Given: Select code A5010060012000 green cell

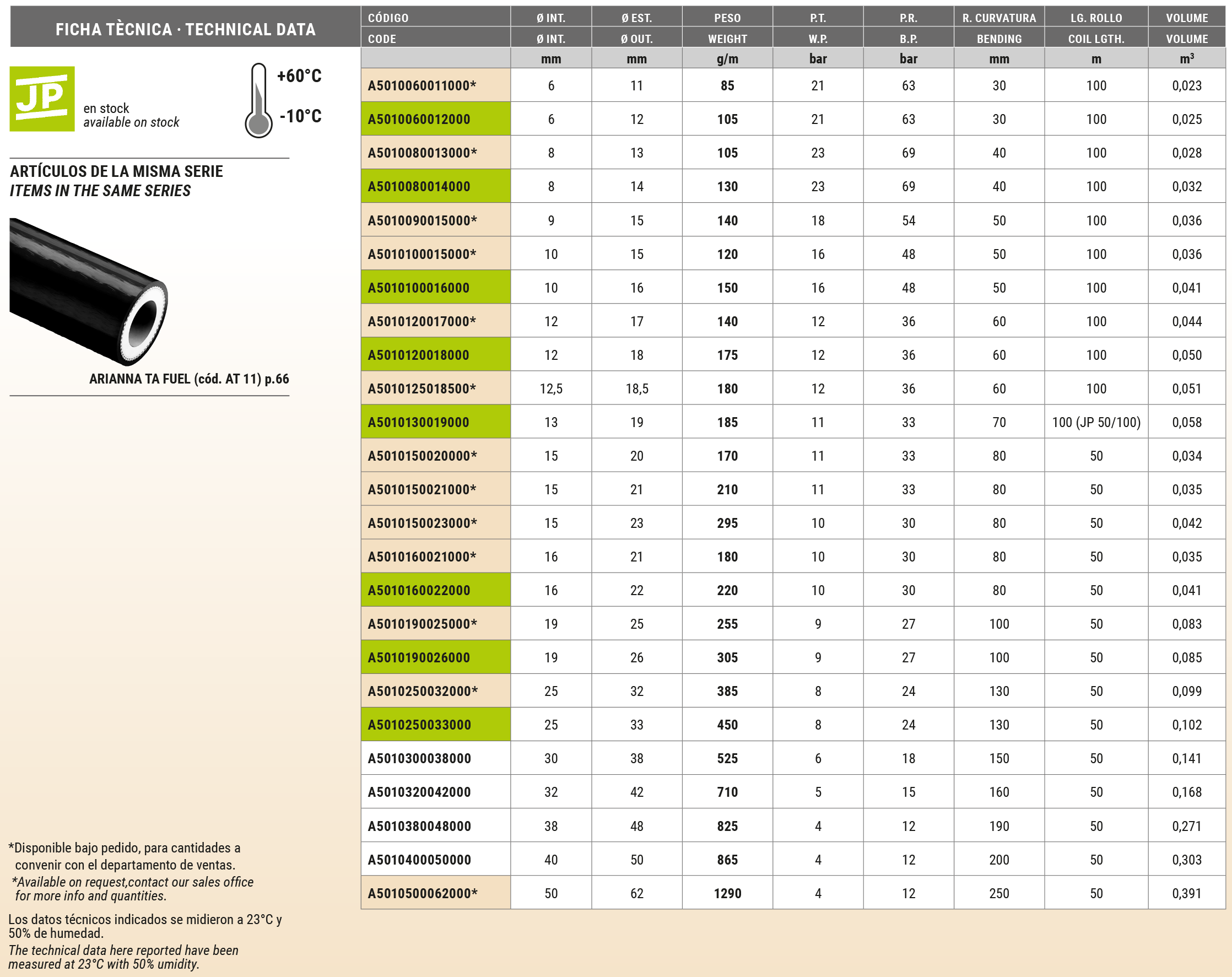Looking at the screenshot, I should click(435, 119).
